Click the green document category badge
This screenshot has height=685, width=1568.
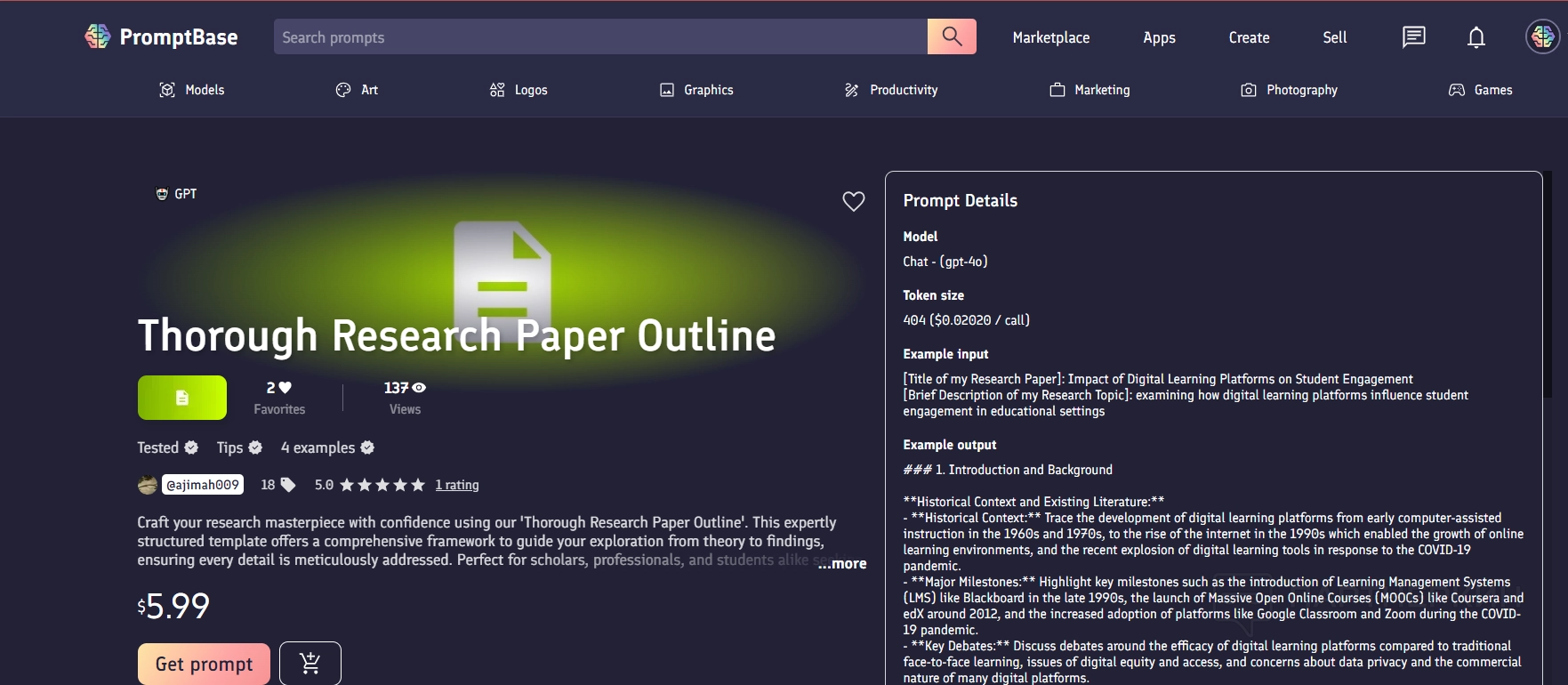tap(182, 398)
